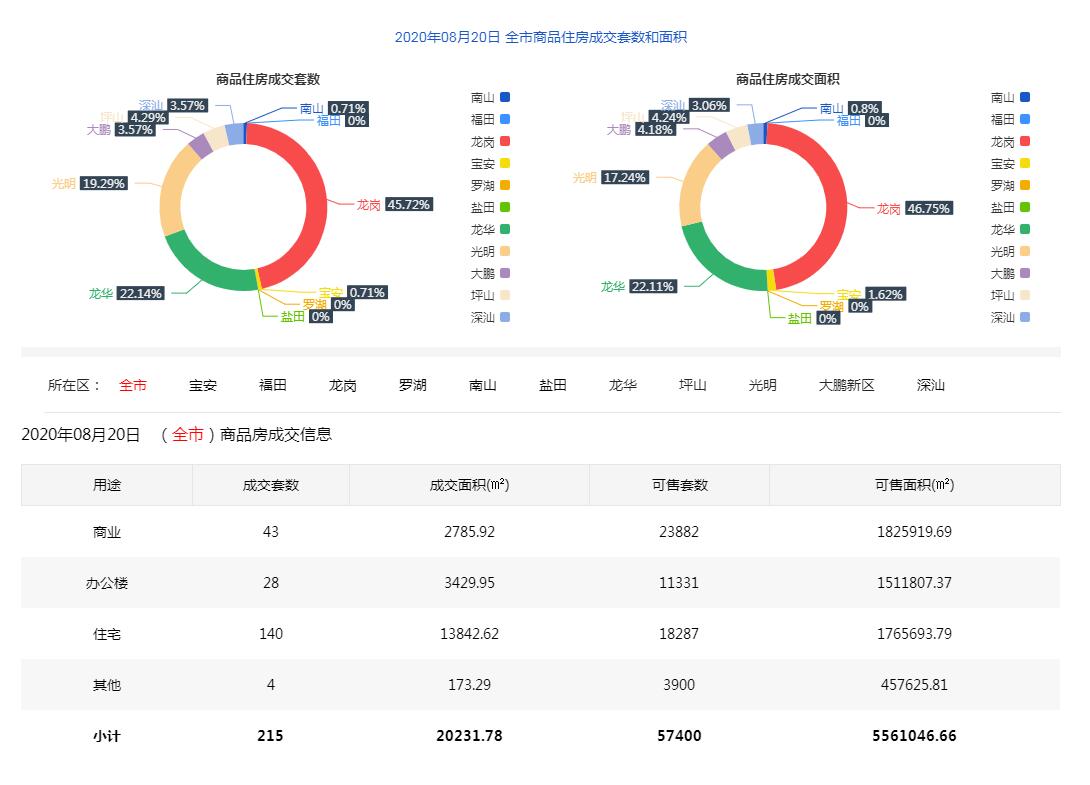
Task: Select the 全市 district filter
Action: coord(133,385)
